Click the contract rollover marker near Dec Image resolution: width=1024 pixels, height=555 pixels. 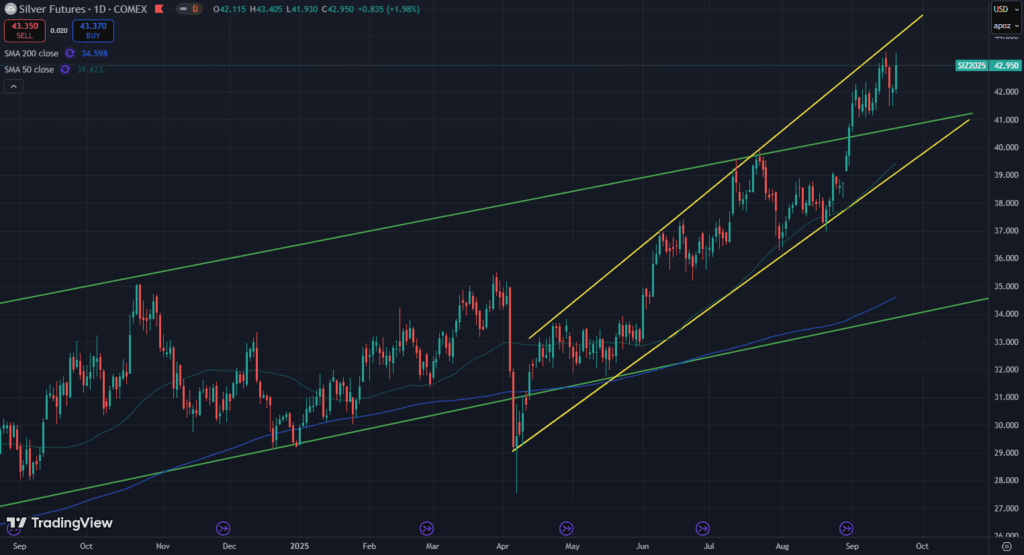pyautogui.click(x=223, y=528)
